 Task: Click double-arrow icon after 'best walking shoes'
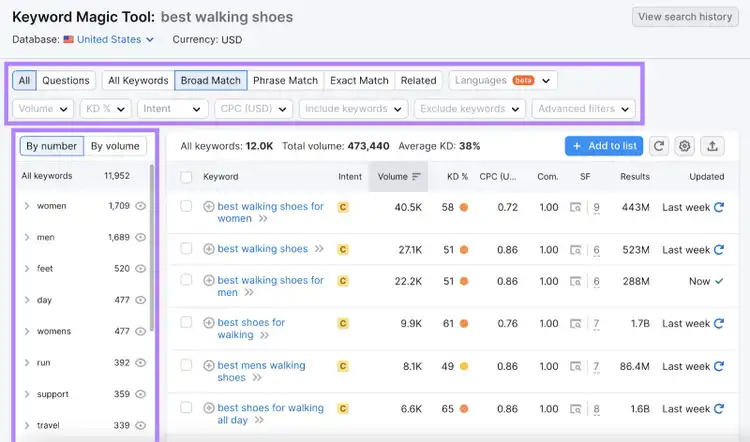(x=319, y=249)
